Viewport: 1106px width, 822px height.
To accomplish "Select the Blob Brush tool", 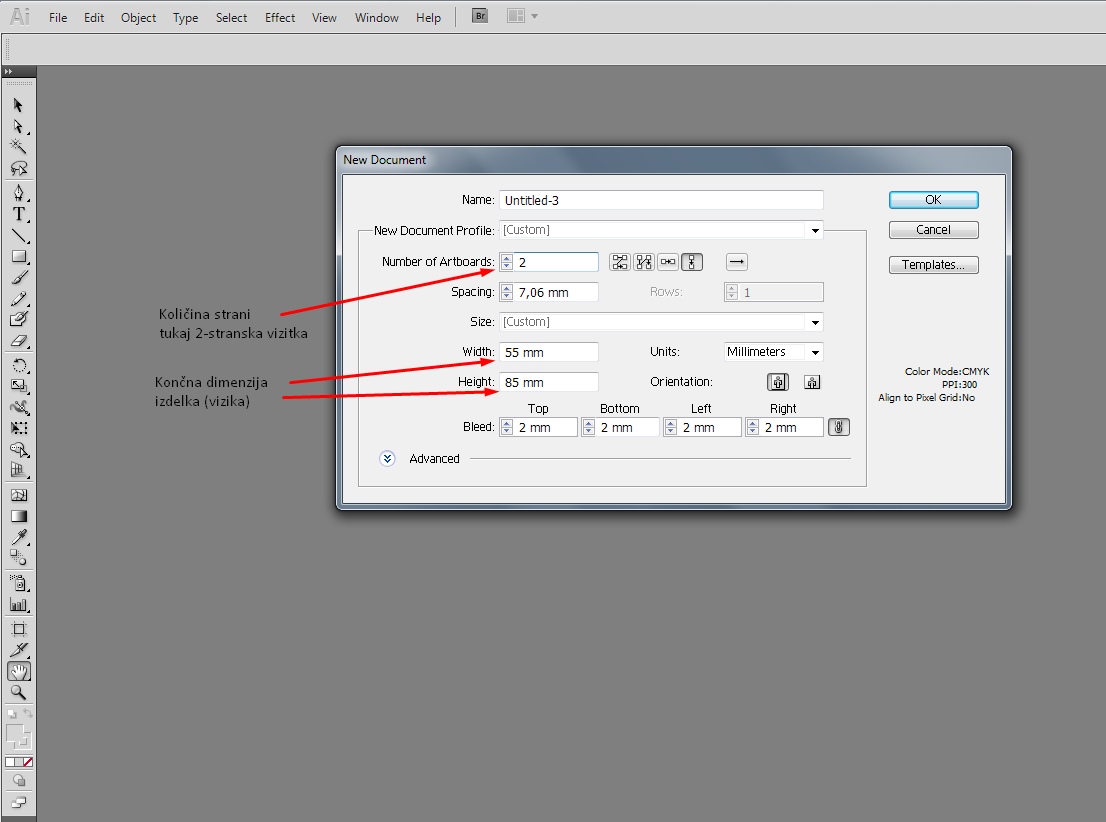I will click(18, 320).
